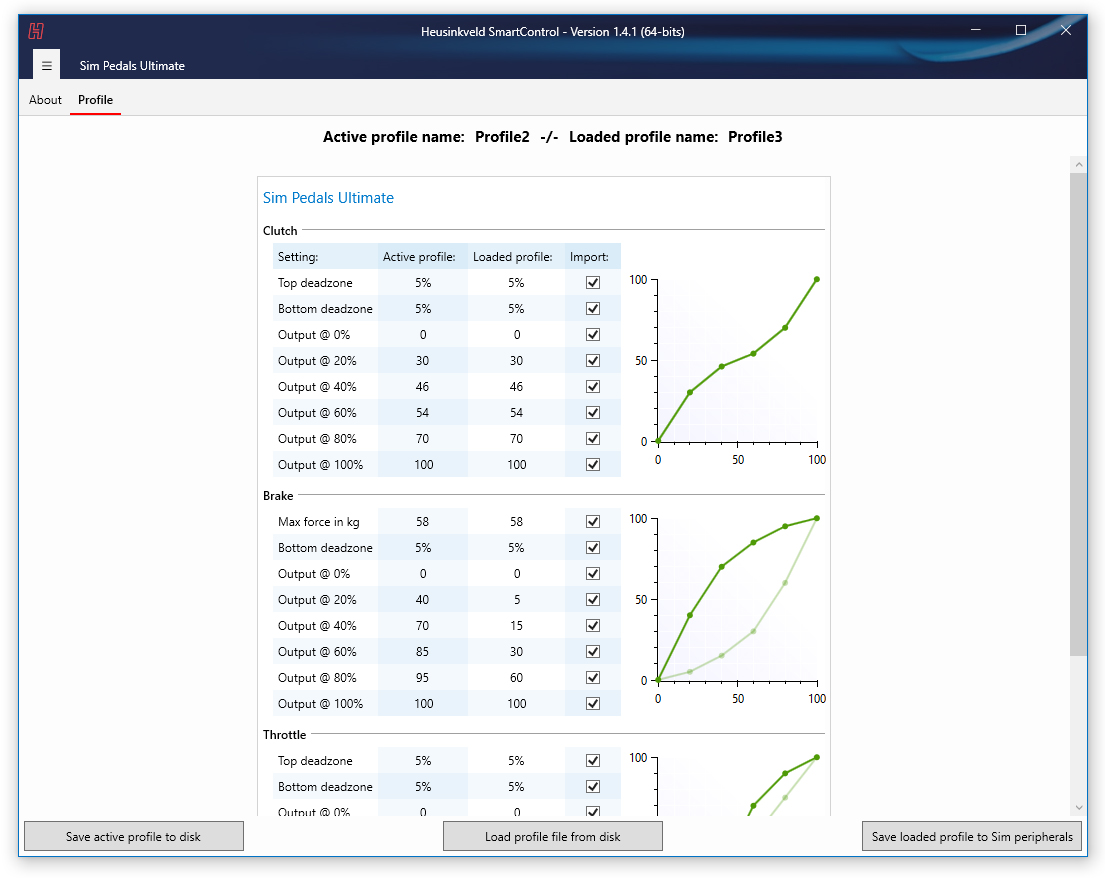The width and height of the screenshot is (1105, 878).
Task: Click the scrollbar down arrow
Action: pos(1078,808)
